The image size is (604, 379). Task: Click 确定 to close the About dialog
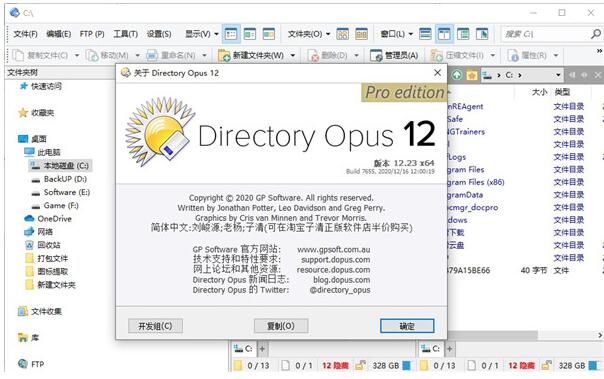pyautogui.click(x=407, y=326)
